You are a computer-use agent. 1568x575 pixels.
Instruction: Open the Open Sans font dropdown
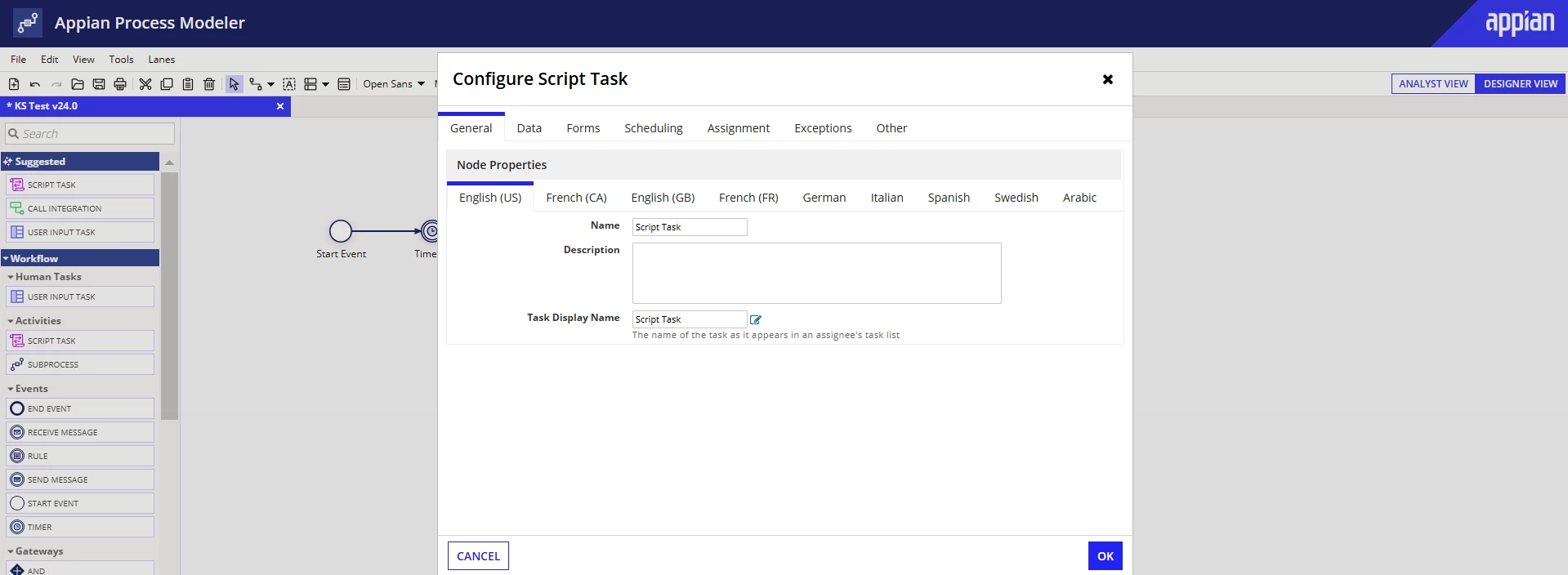pyautogui.click(x=394, y=84)
